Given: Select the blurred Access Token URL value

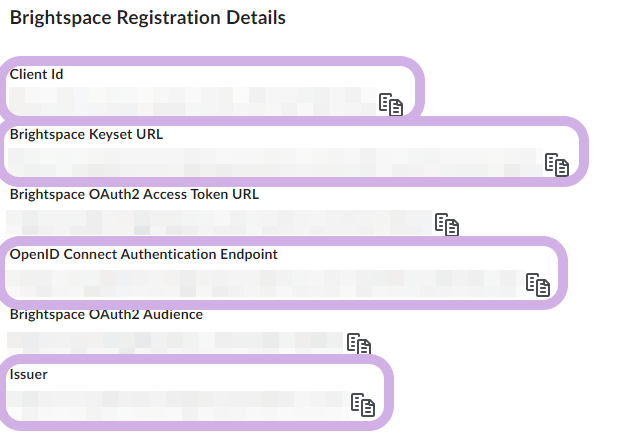Looking at the screenshot, I should click(219, 222).
